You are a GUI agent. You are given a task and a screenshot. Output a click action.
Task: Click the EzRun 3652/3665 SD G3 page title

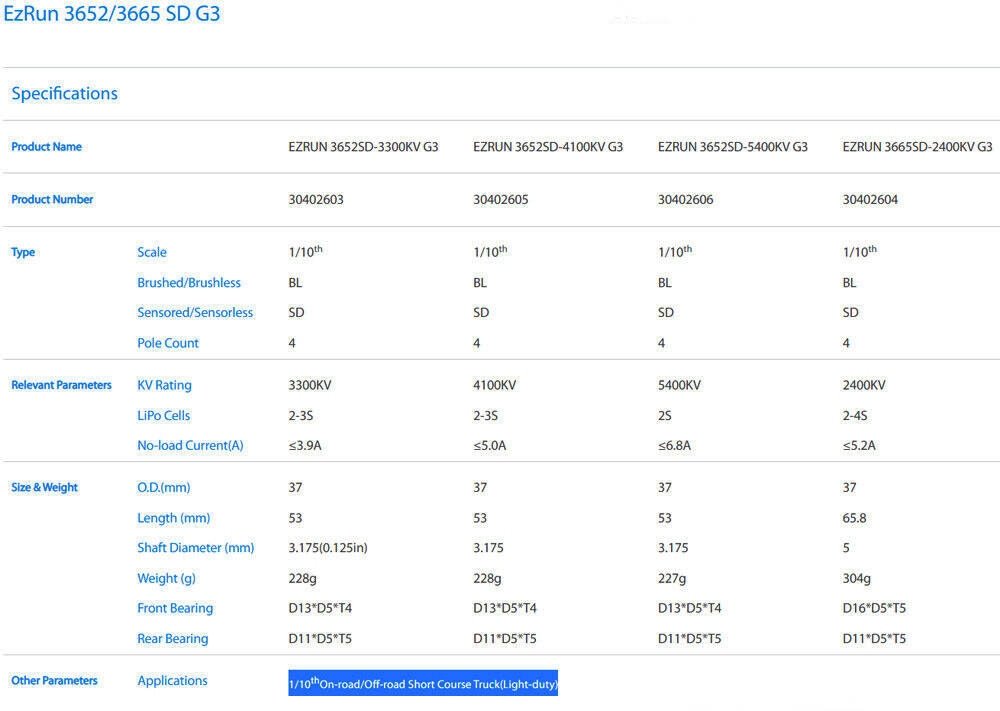point(111,15)
